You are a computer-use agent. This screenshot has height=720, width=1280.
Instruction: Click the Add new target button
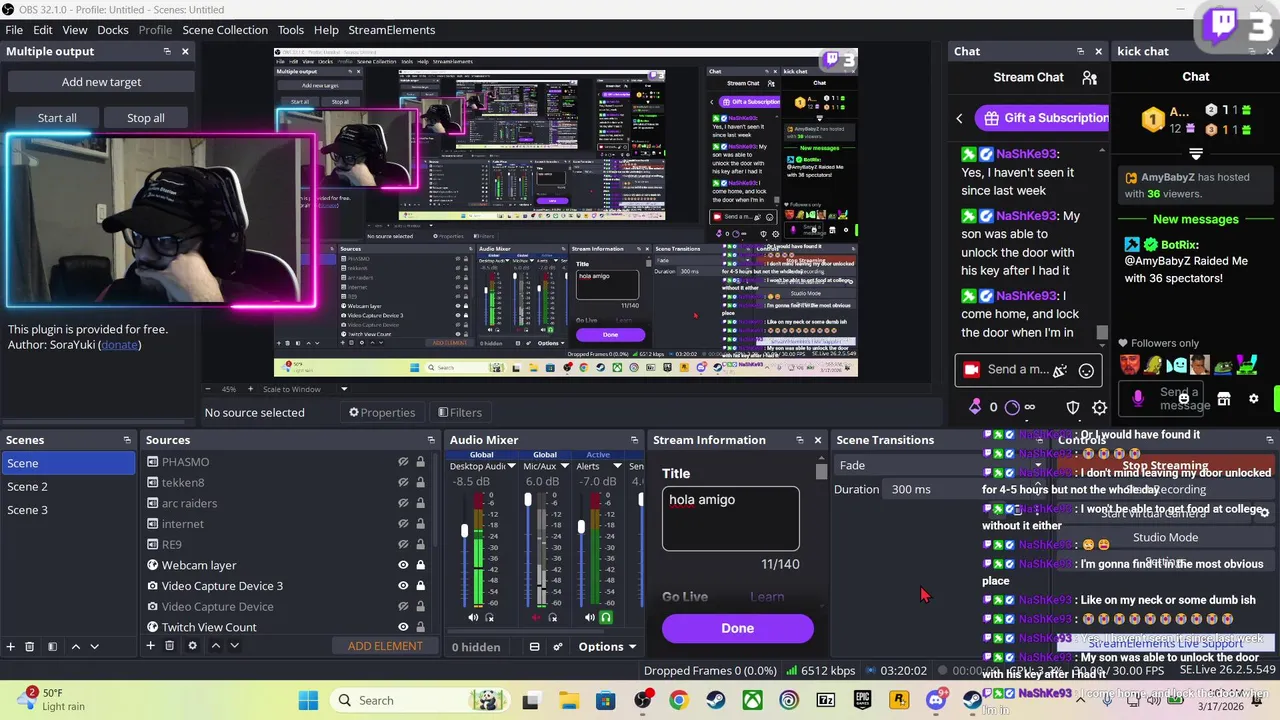[101, 82]
